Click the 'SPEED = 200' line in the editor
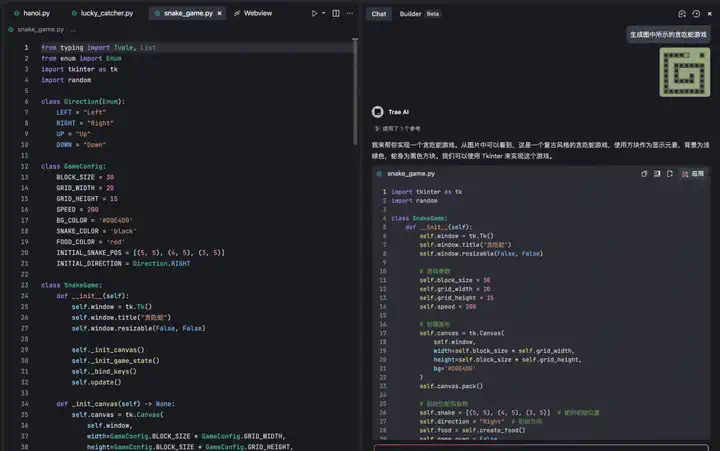Screen dimensions: 720x451 tap(77, 209)
